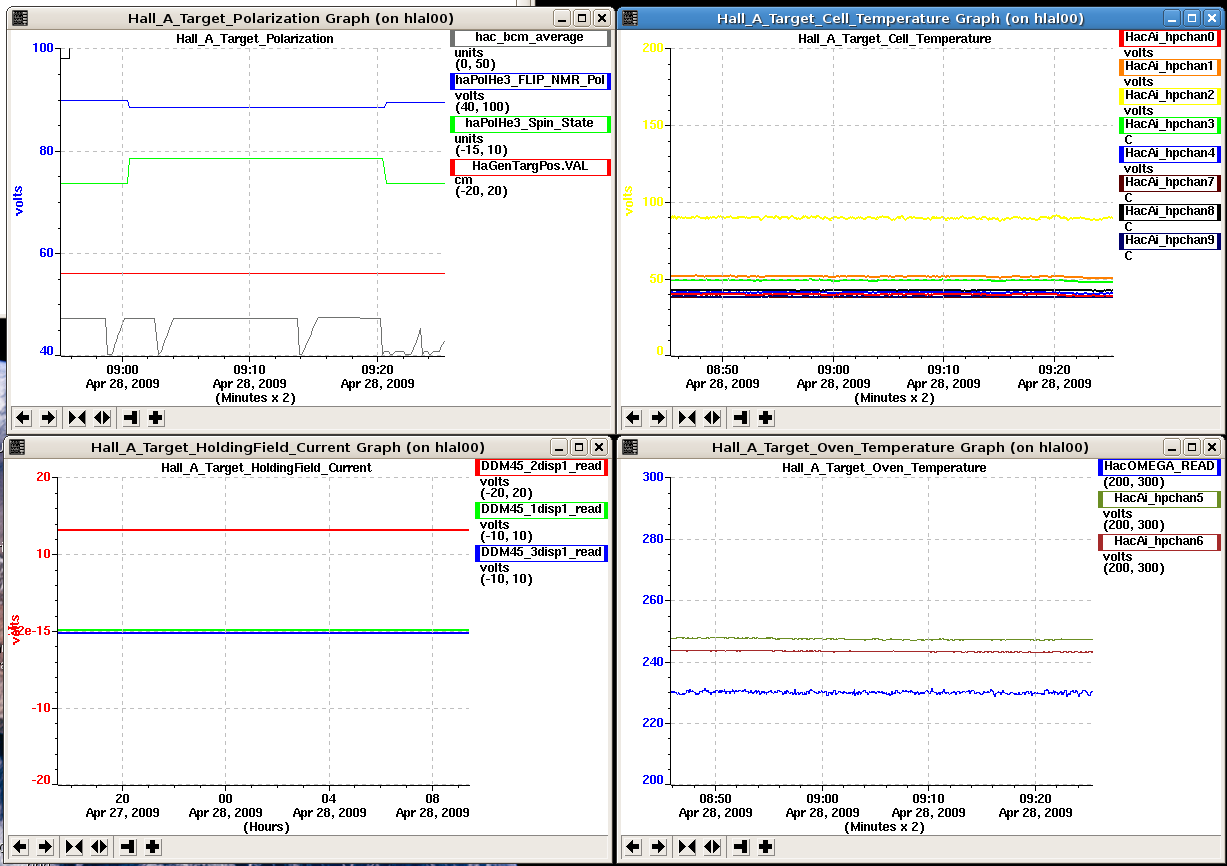Select the HacAi_hpchan1 curve legend
Screen dimensions: 1227x866
1170,67
